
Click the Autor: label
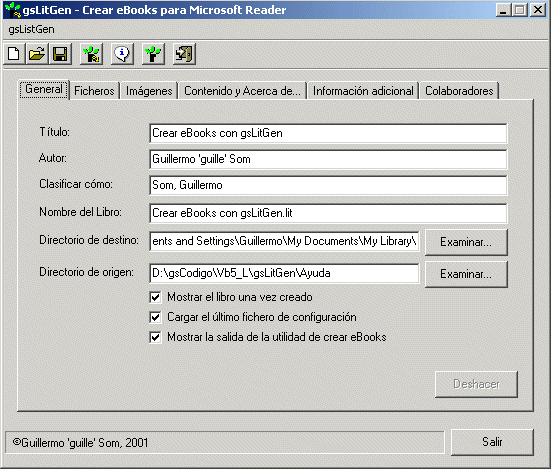point(53,158)
